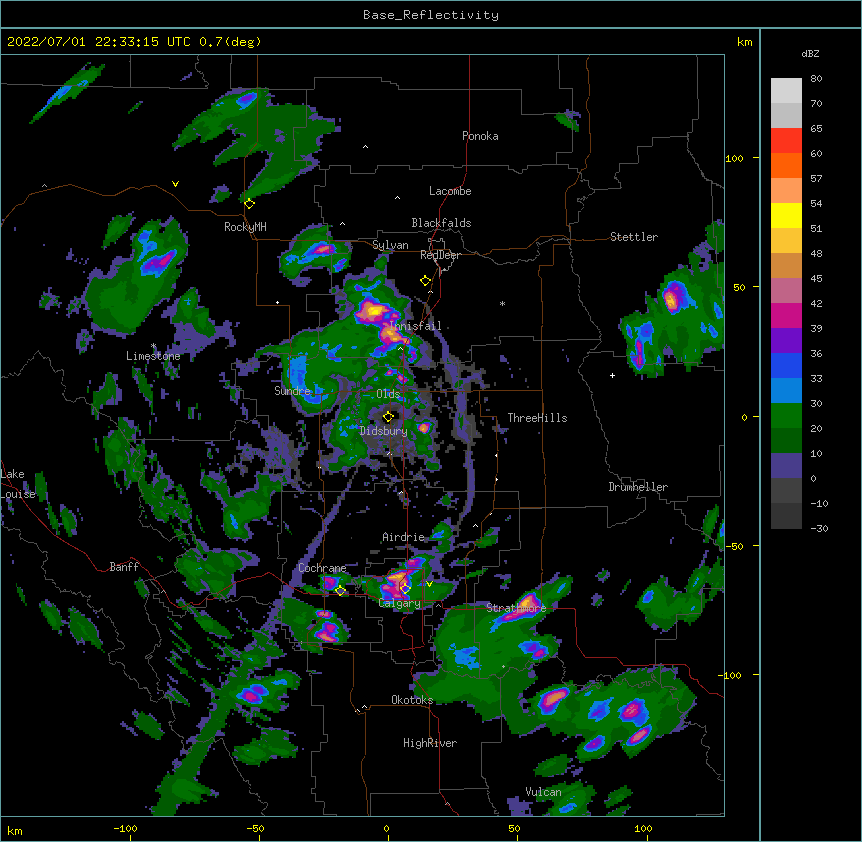Screen dimensions: 862x842
Task: Click the RedDeer city label
Action: point(440,255)
